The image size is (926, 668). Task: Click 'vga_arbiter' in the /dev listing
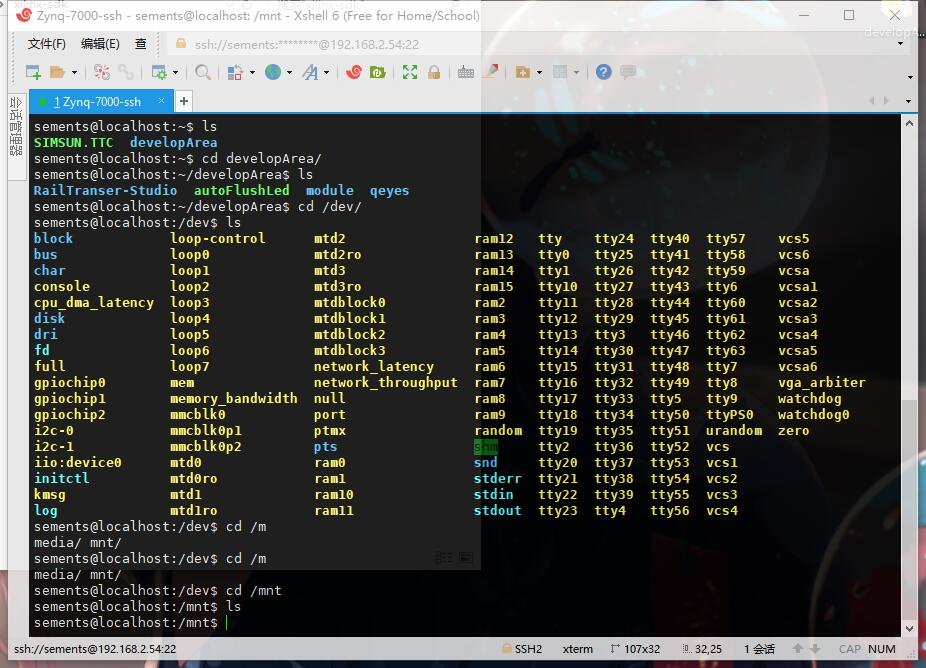coord(821,383)
